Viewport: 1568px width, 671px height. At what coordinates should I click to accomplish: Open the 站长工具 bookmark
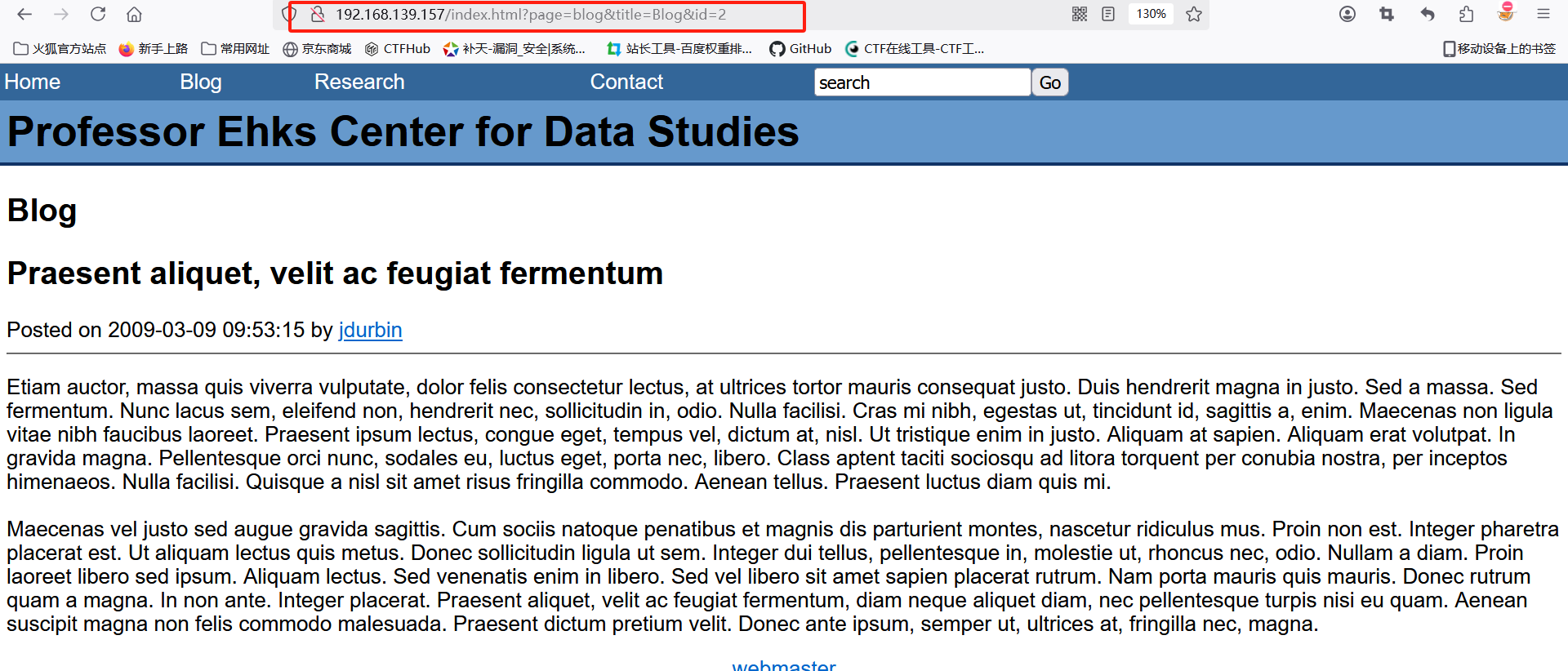[x=679, y=49]
